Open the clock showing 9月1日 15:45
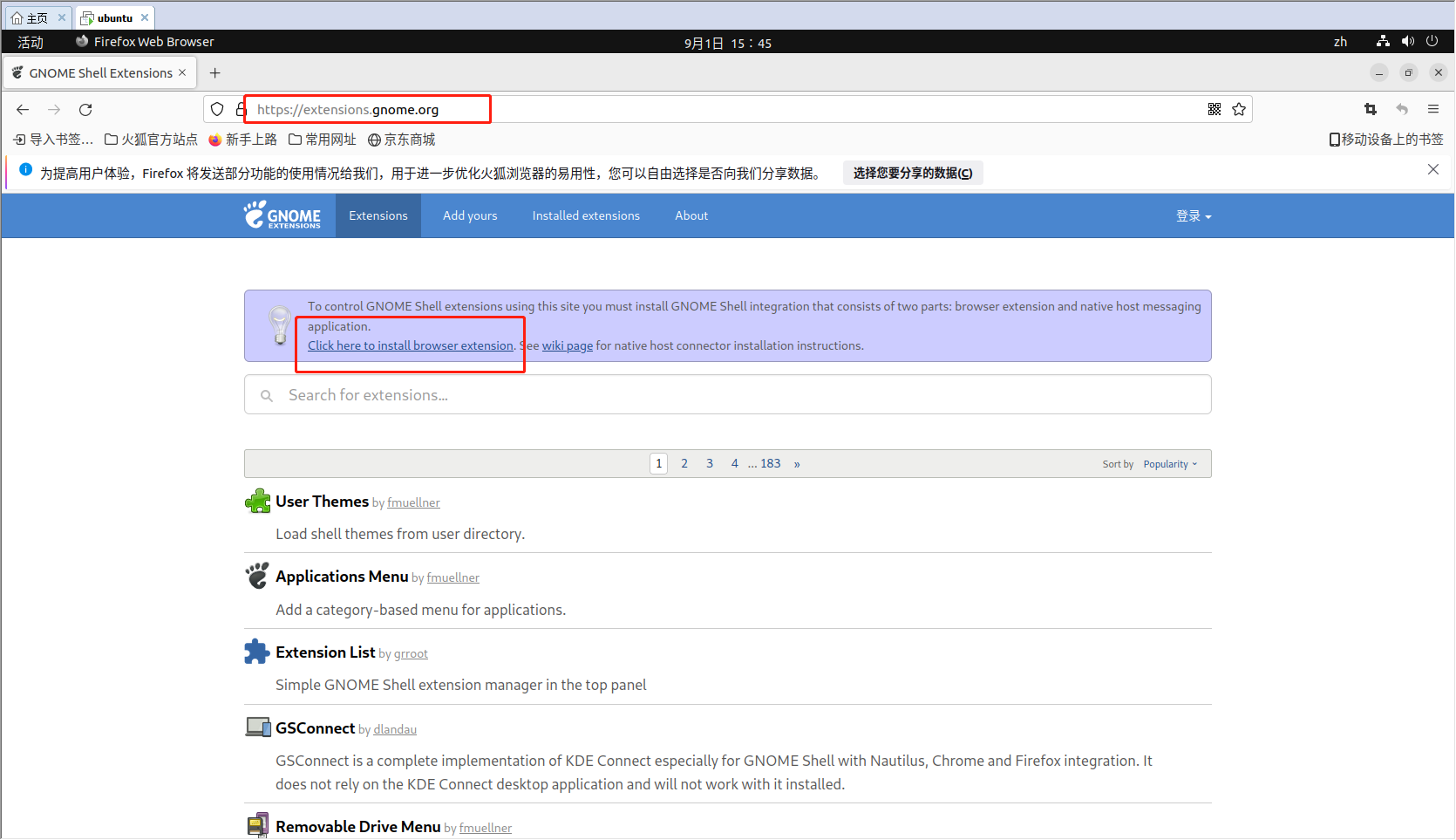 click(728, 43)
